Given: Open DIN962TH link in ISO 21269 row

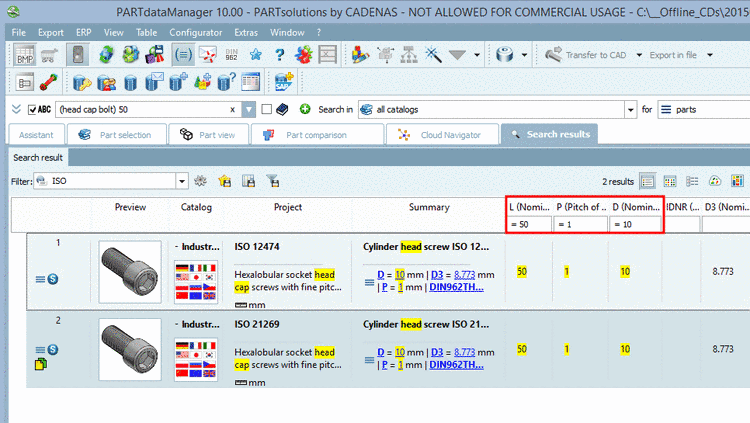Looking at the screenshot, I should (456, 365).
